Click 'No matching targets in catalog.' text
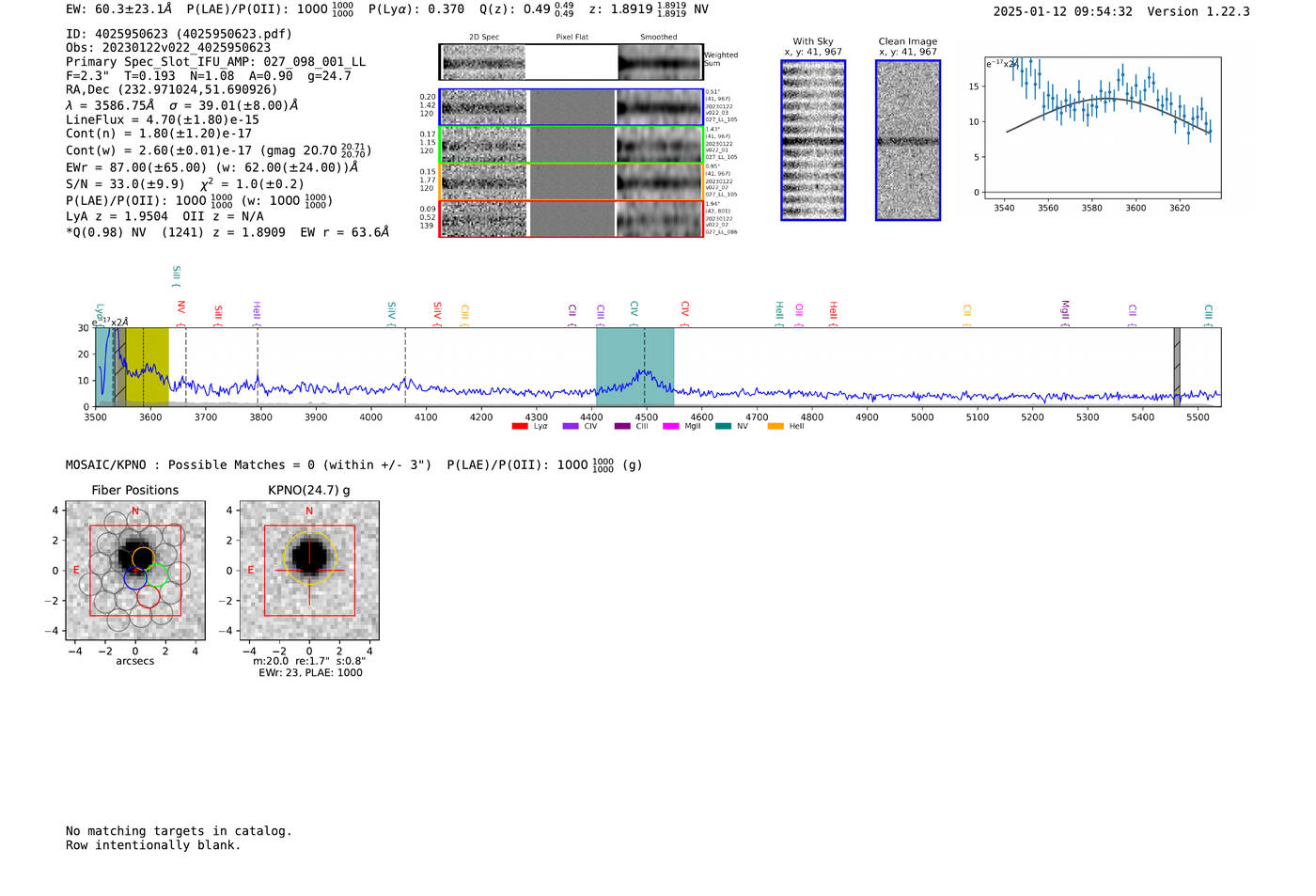 tap(179, 831)
